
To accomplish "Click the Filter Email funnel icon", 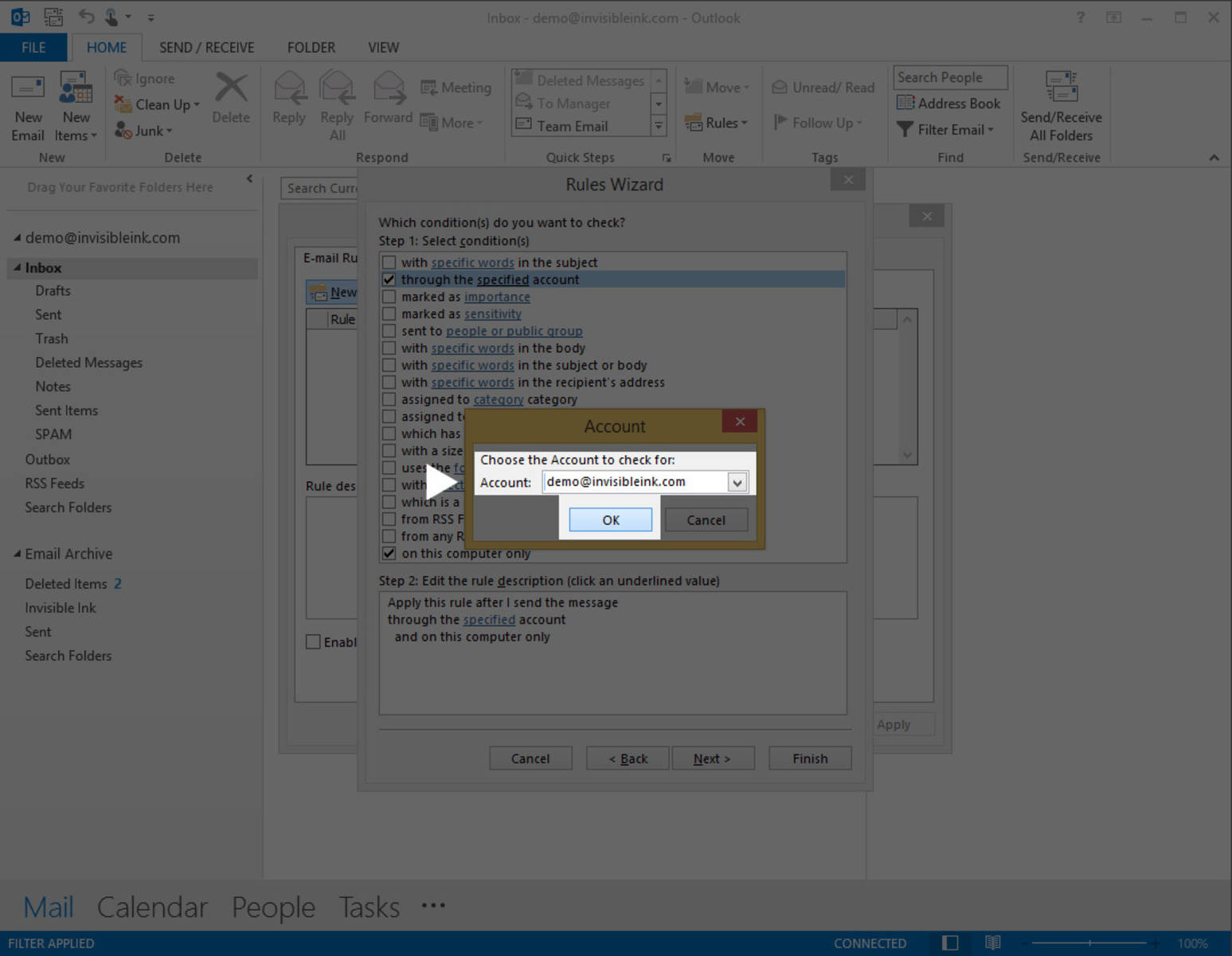I will pyautogui.click(x=905, y=129).
